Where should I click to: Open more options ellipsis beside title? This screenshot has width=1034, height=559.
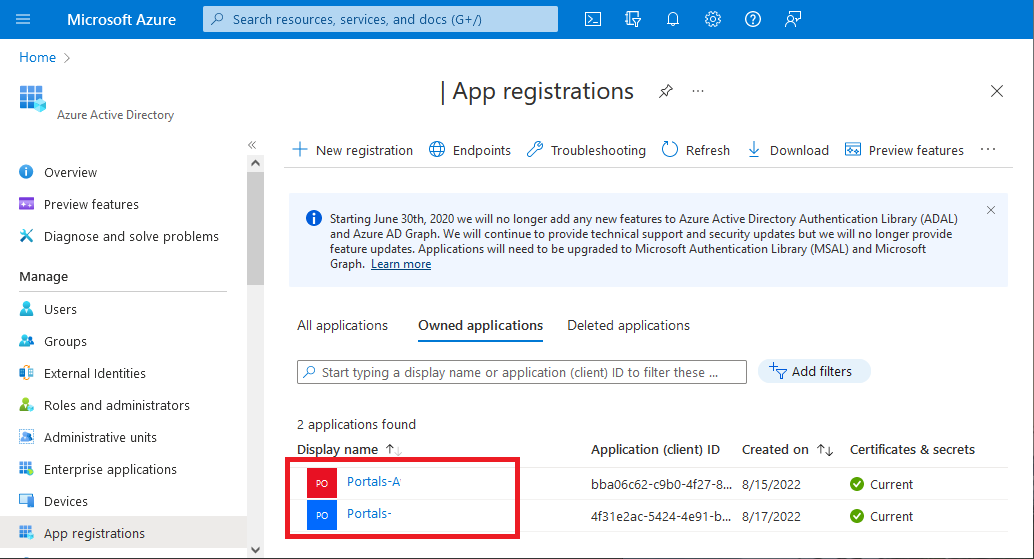pos(698,91)
